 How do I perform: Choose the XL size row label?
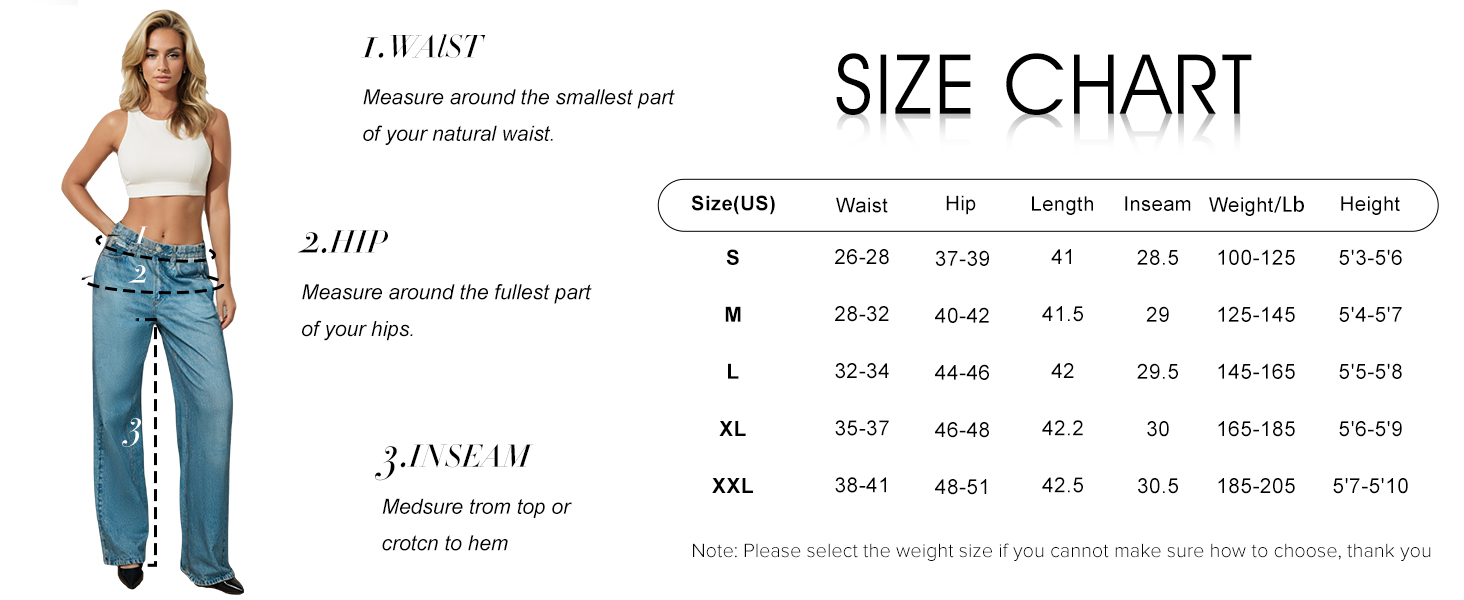[x=733, y=429]
